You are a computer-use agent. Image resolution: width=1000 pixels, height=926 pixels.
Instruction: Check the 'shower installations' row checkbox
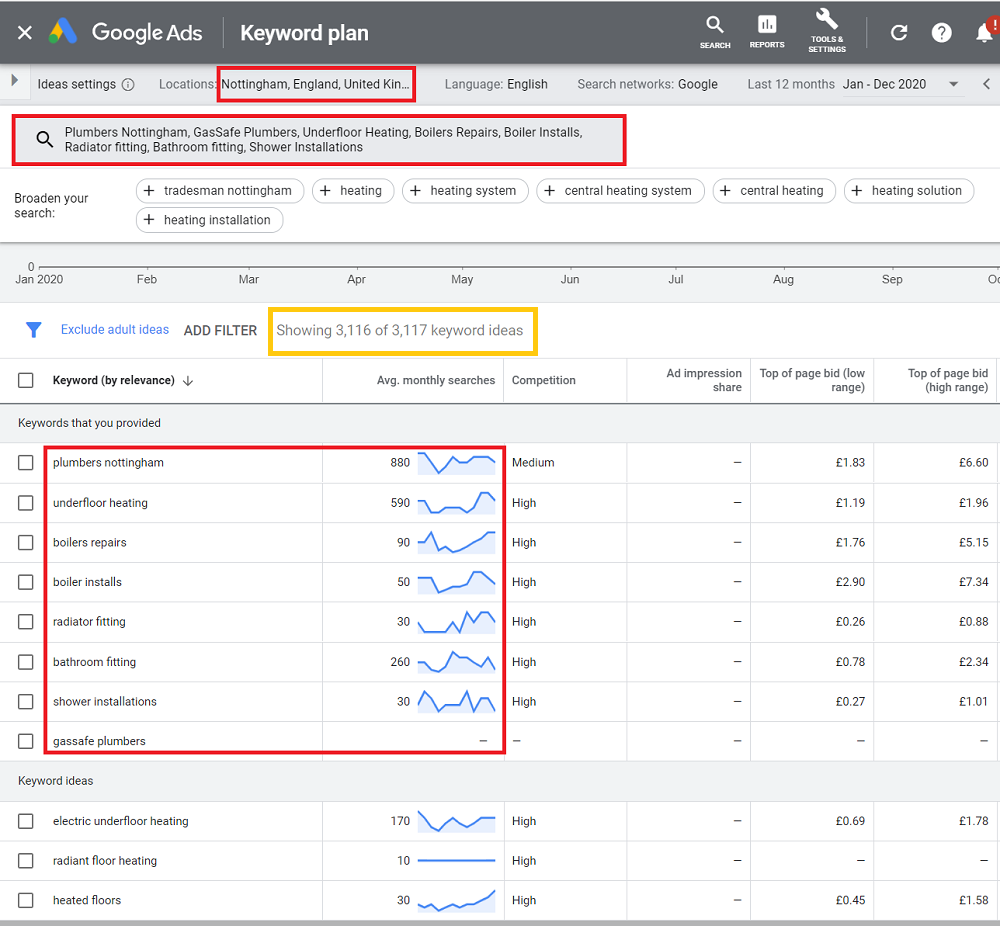[x=26, y=702]
